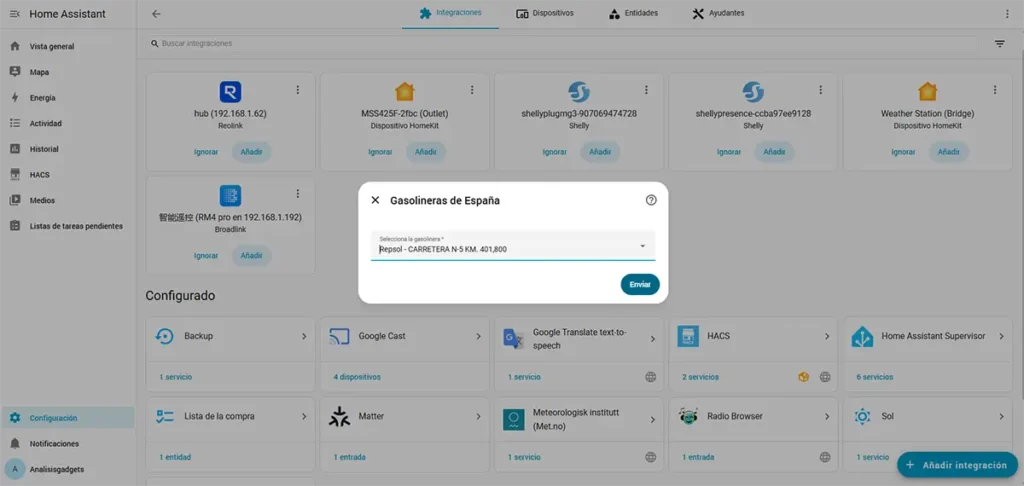Image resolution: width=1024 pixels, height=486 pixels.
Task: Switch to the Ayudantes tab
Action: pos(718,13)
